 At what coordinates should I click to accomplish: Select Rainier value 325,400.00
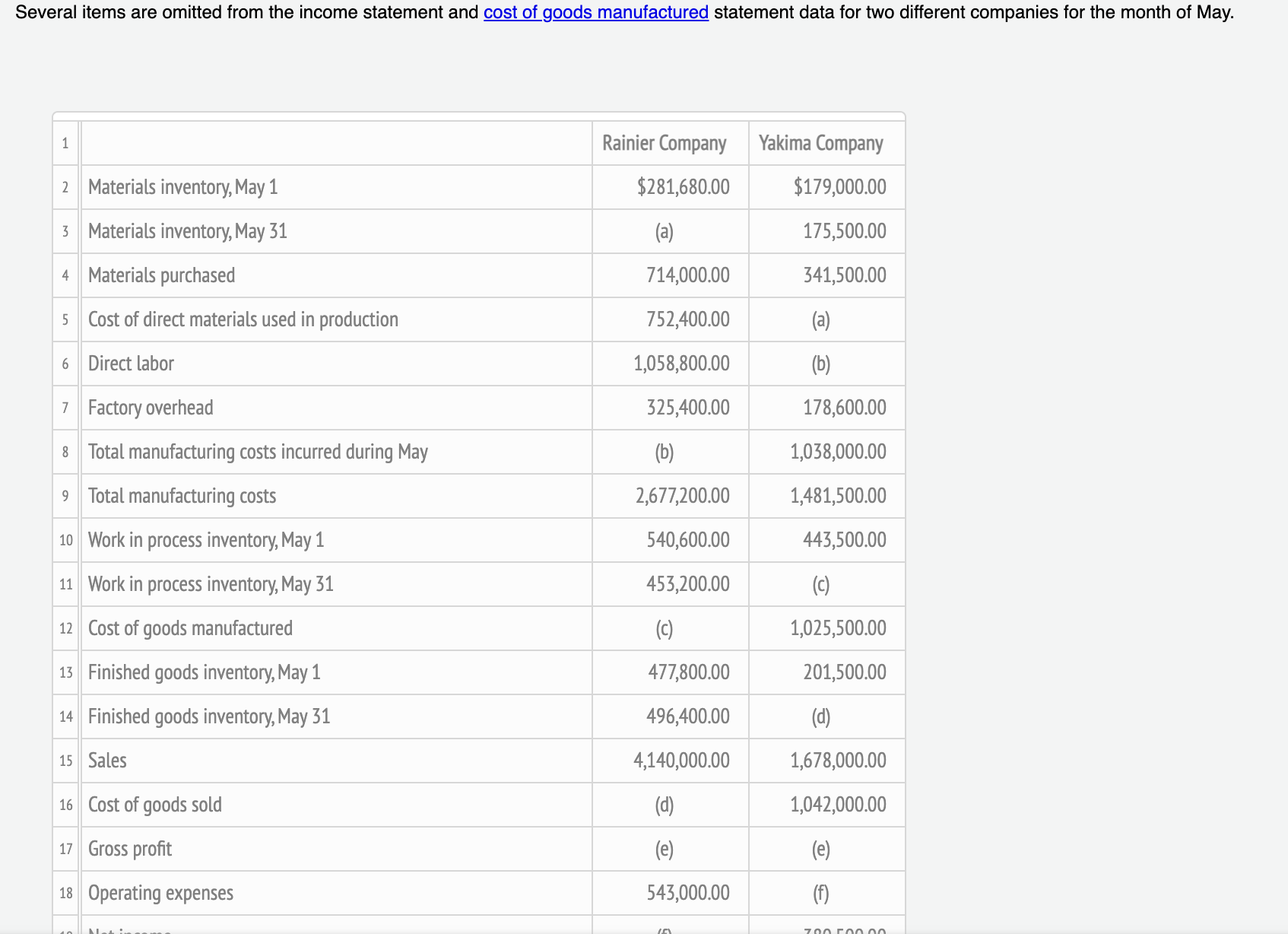click(x=688, y=408)
